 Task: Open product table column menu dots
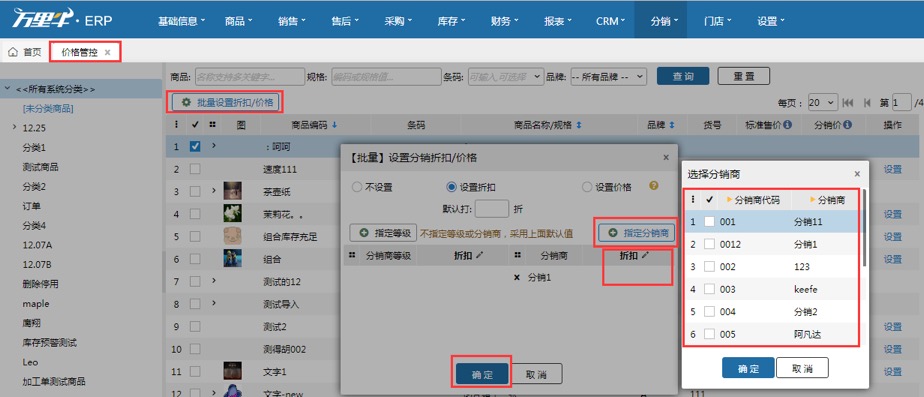(176, 125)
